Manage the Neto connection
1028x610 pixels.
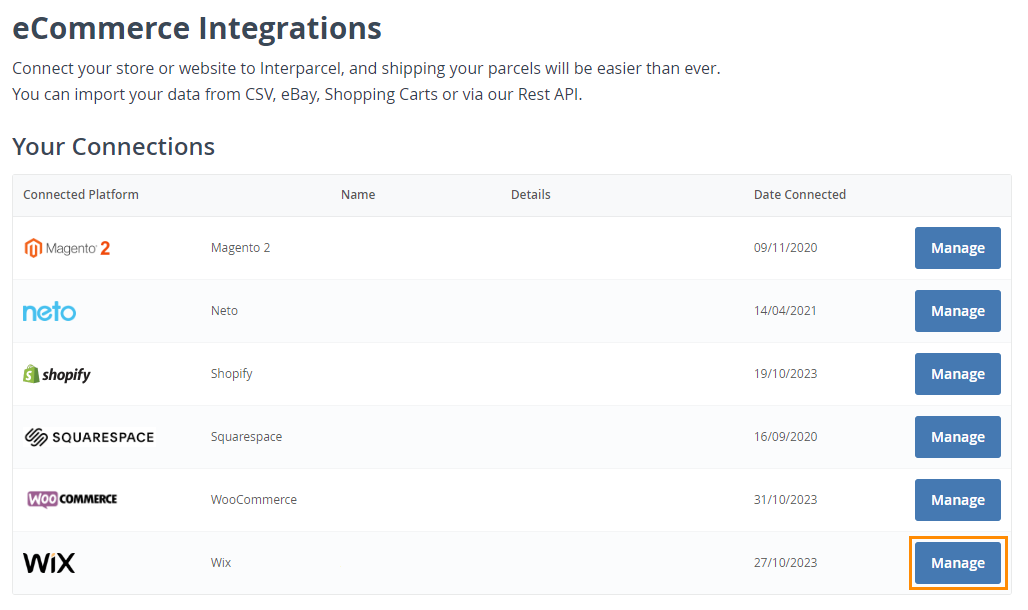pos(957,311)
